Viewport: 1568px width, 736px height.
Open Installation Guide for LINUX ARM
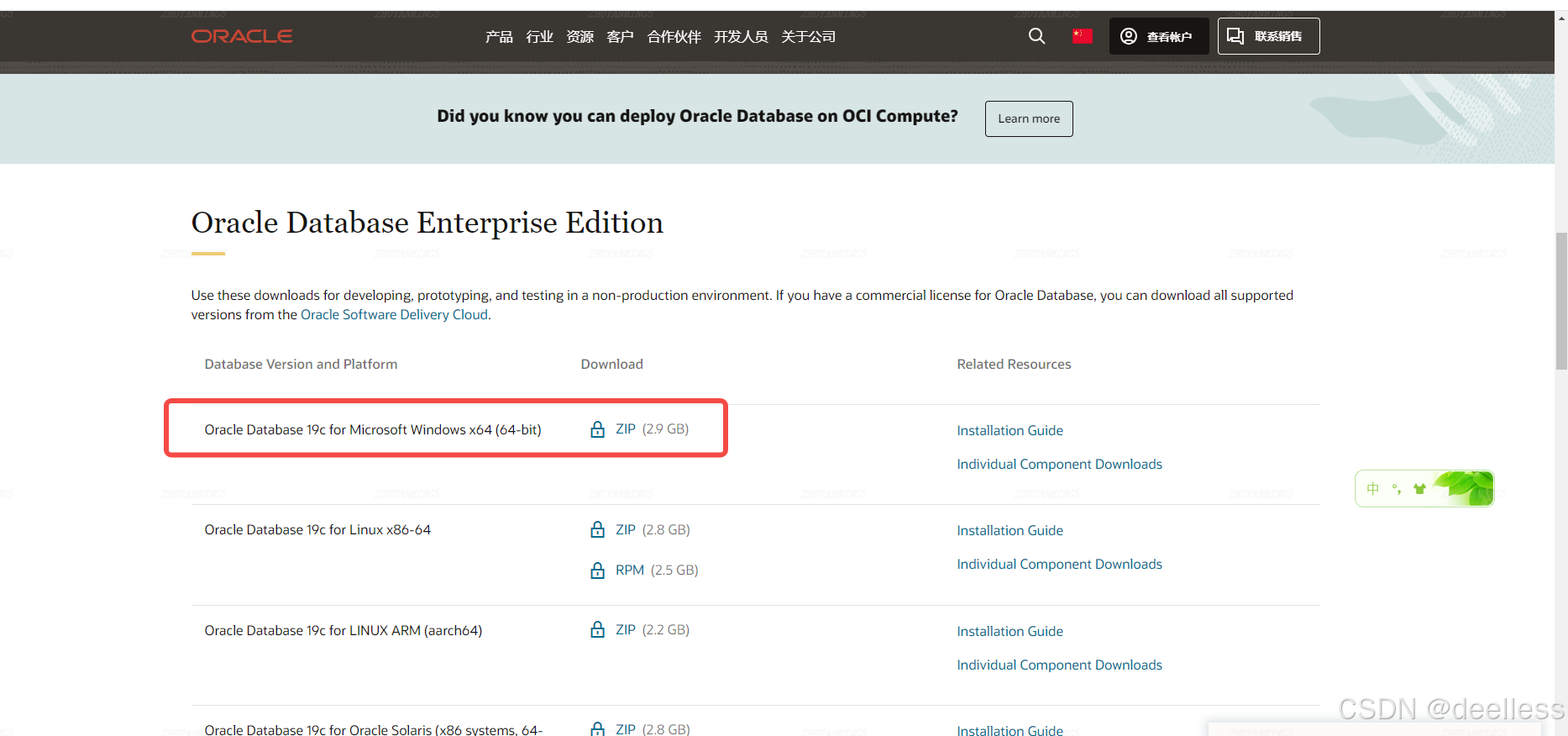[1009, 631]
